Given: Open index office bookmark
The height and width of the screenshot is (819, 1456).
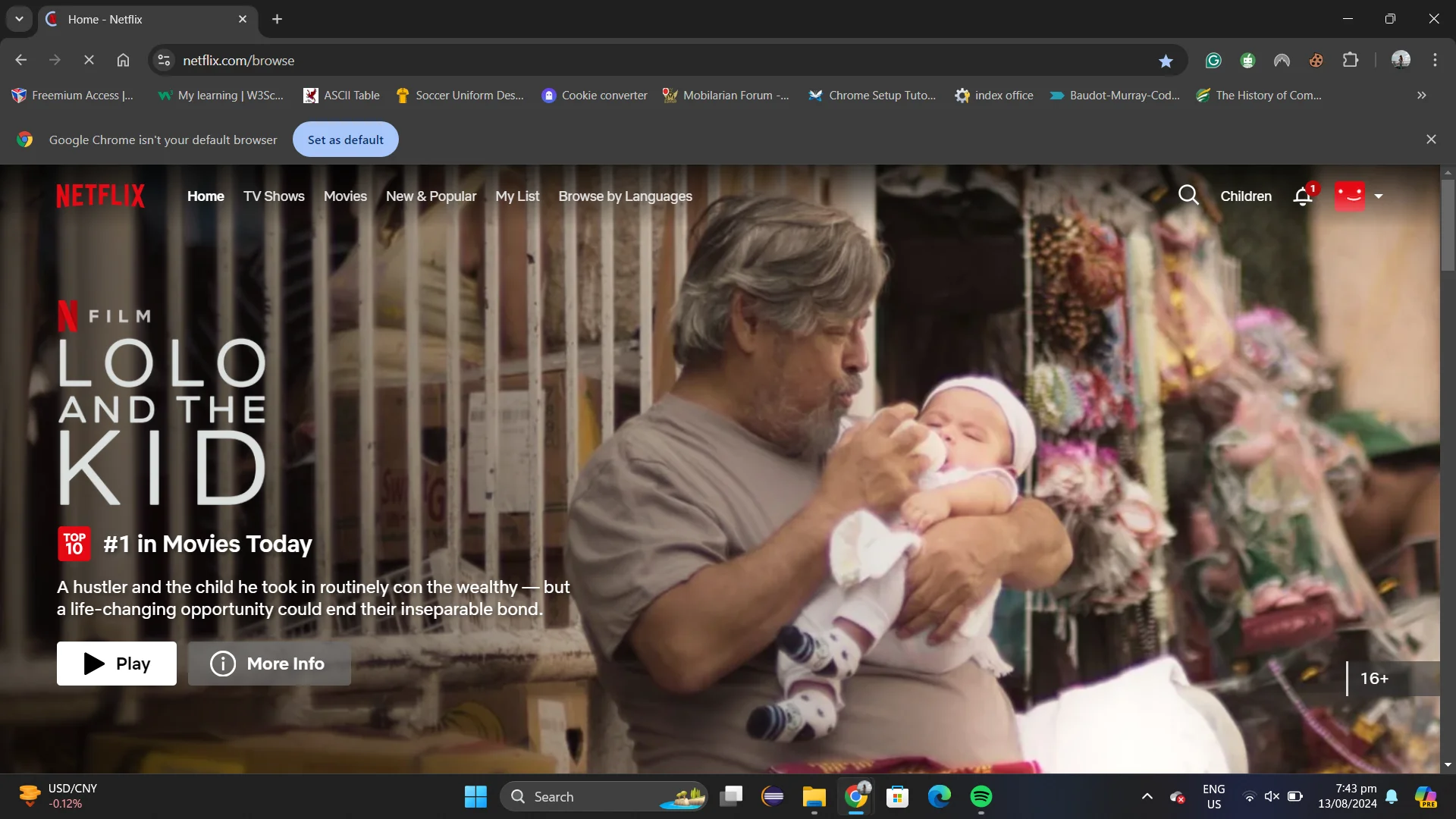Looking at the screenshot, I should 994,96.
